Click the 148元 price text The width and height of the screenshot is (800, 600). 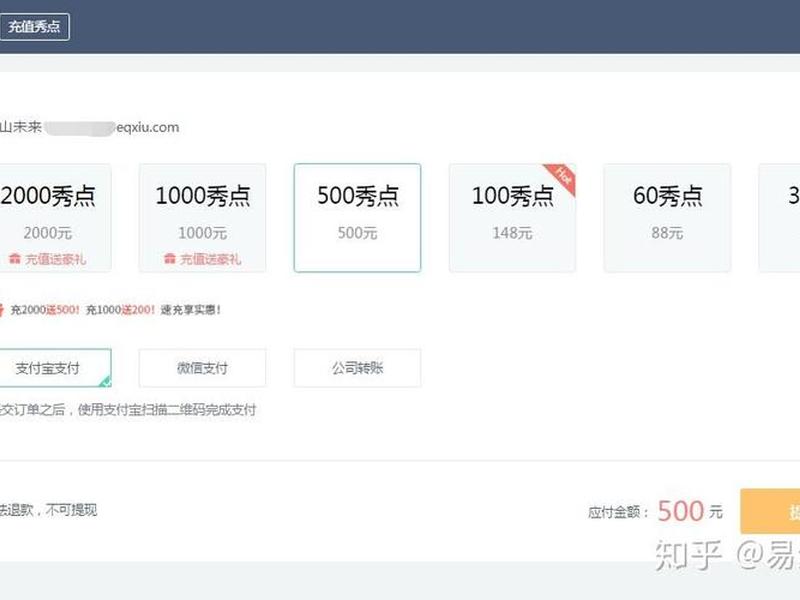(512, 233)
